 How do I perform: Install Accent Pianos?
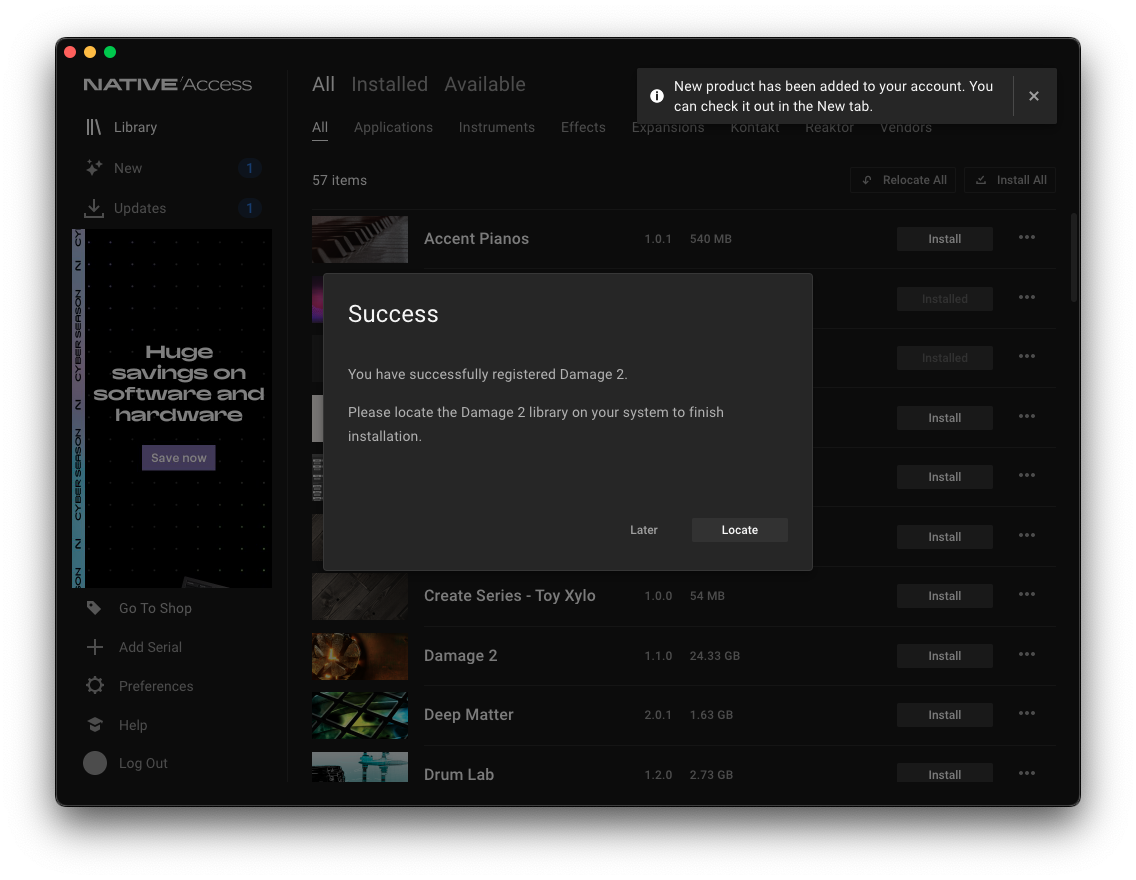(x=945, y=239)
